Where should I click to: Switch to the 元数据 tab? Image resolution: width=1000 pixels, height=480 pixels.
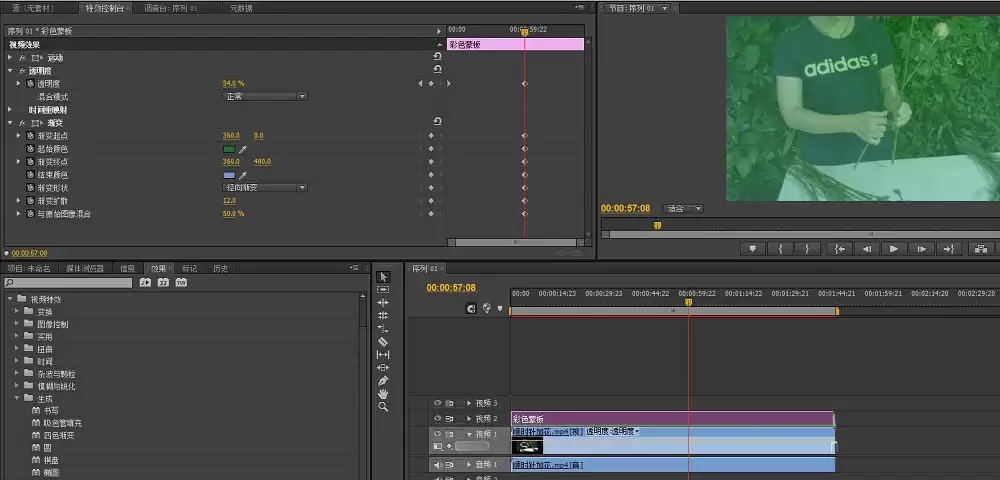240,8
